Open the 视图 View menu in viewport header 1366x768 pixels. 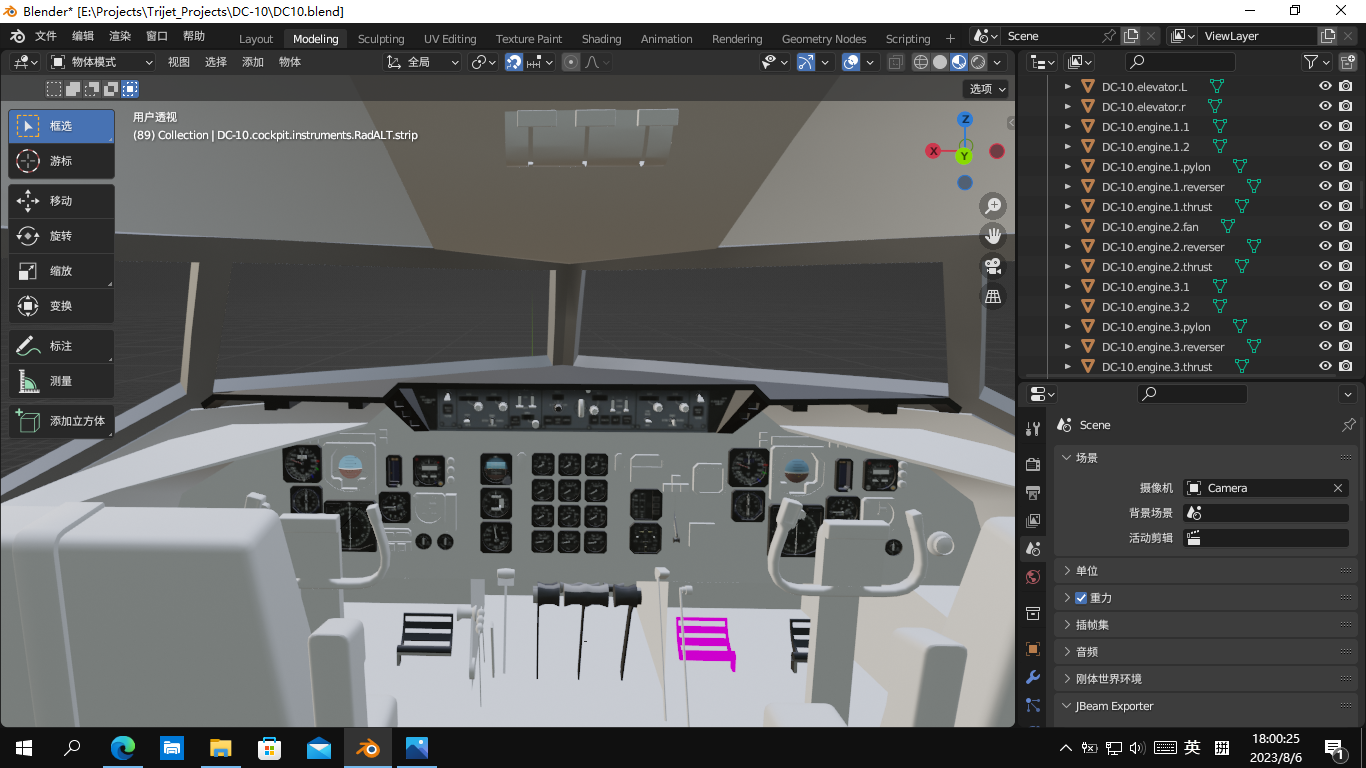[179, 62]
